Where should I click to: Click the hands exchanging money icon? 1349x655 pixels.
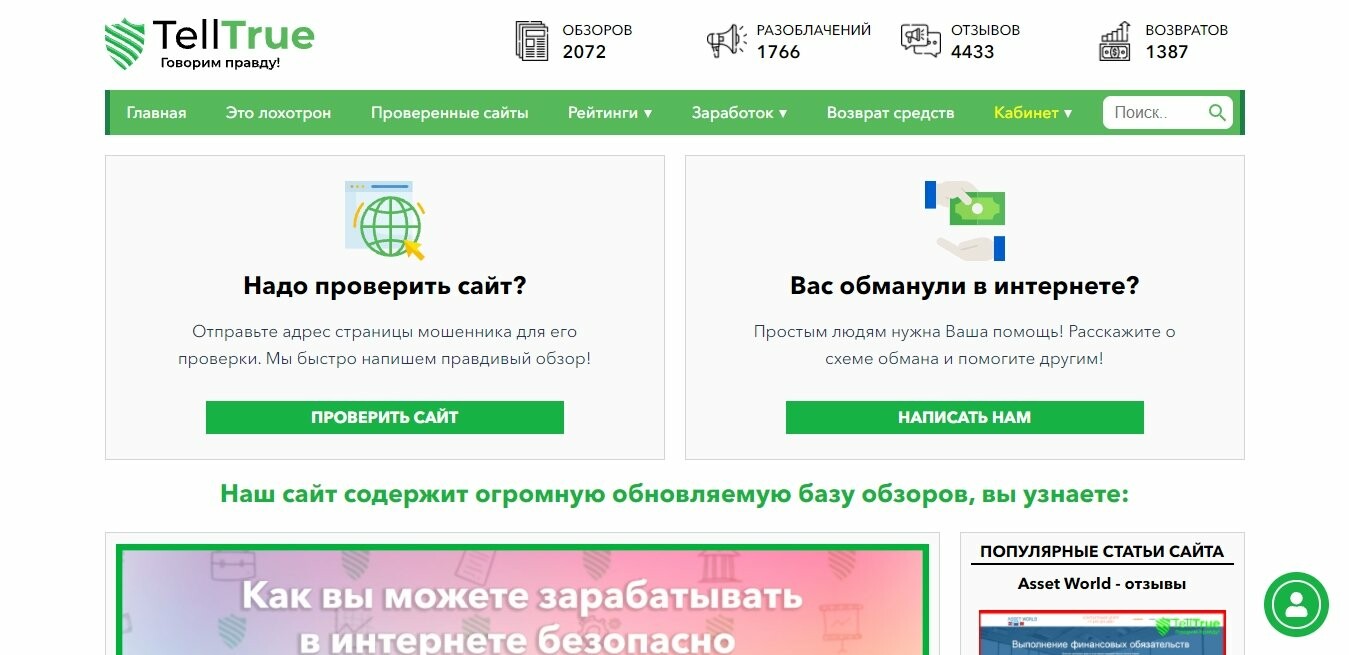pos(965,221)
